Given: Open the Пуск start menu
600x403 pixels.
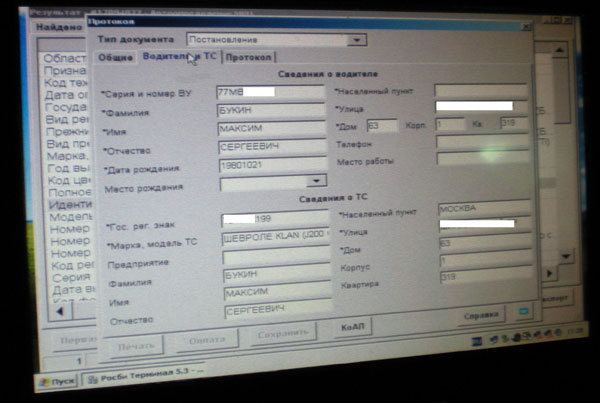Looking at the screenshot, I should (56, 381).
